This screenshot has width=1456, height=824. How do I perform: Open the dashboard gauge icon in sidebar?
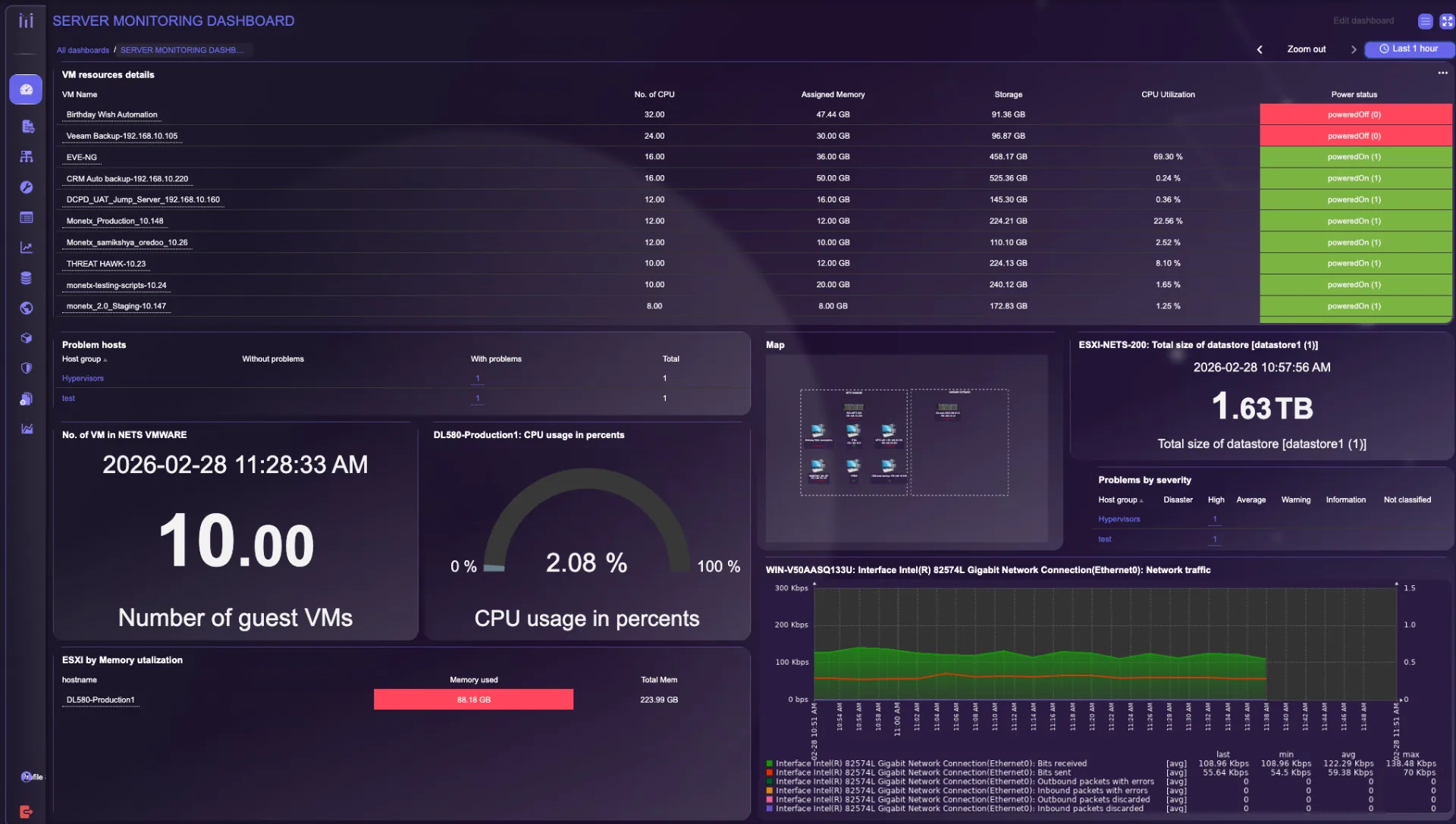click(x=26, y=89)
